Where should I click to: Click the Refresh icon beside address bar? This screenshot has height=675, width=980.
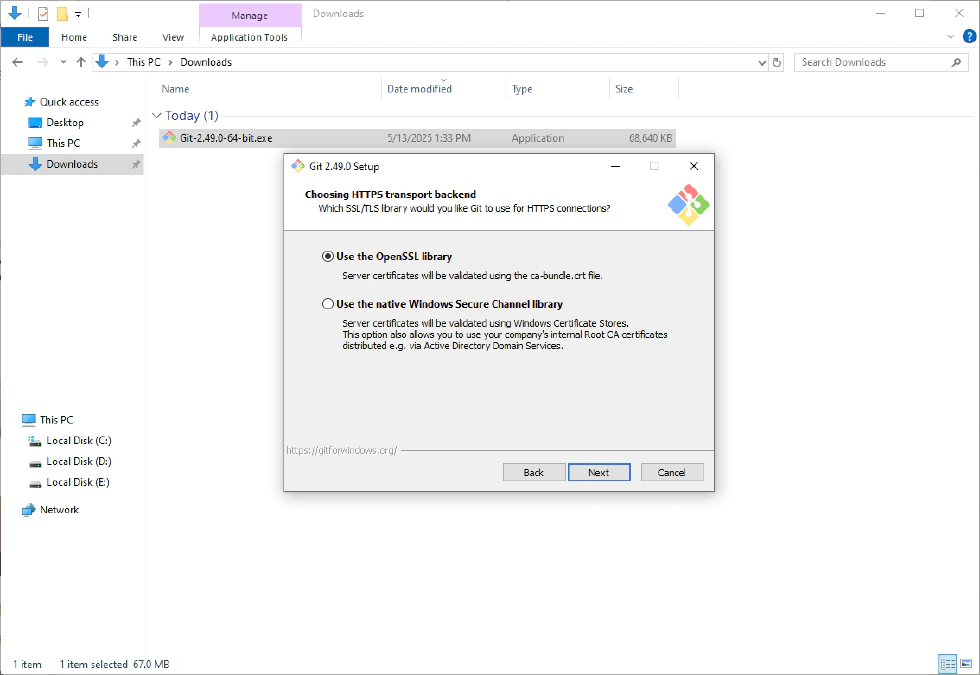pos(777,62)
